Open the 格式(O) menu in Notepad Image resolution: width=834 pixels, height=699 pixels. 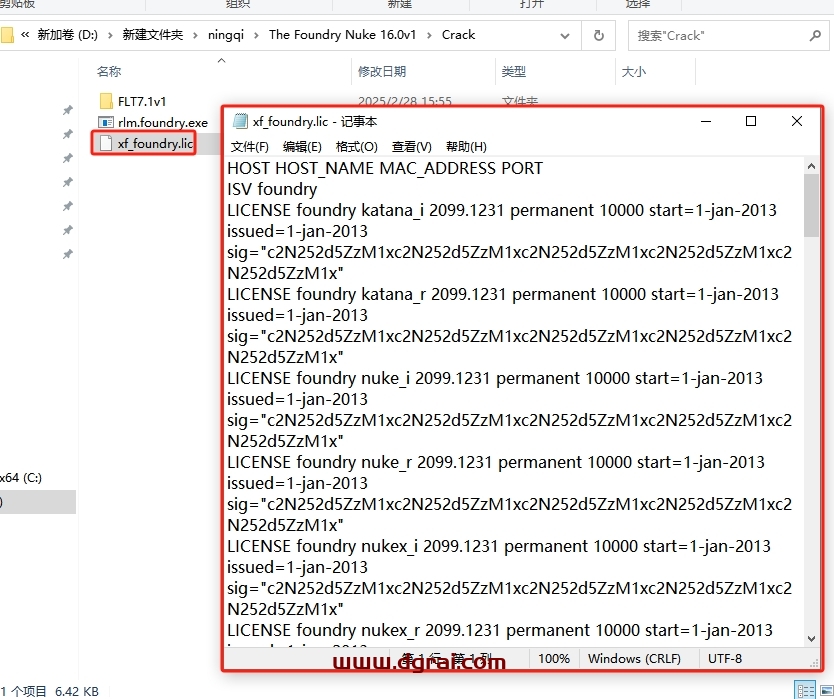click(357, 146)
